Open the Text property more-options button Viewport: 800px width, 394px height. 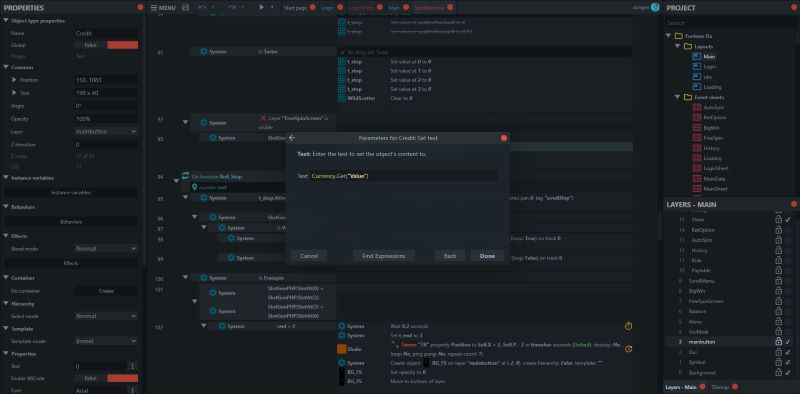point(133,366)
